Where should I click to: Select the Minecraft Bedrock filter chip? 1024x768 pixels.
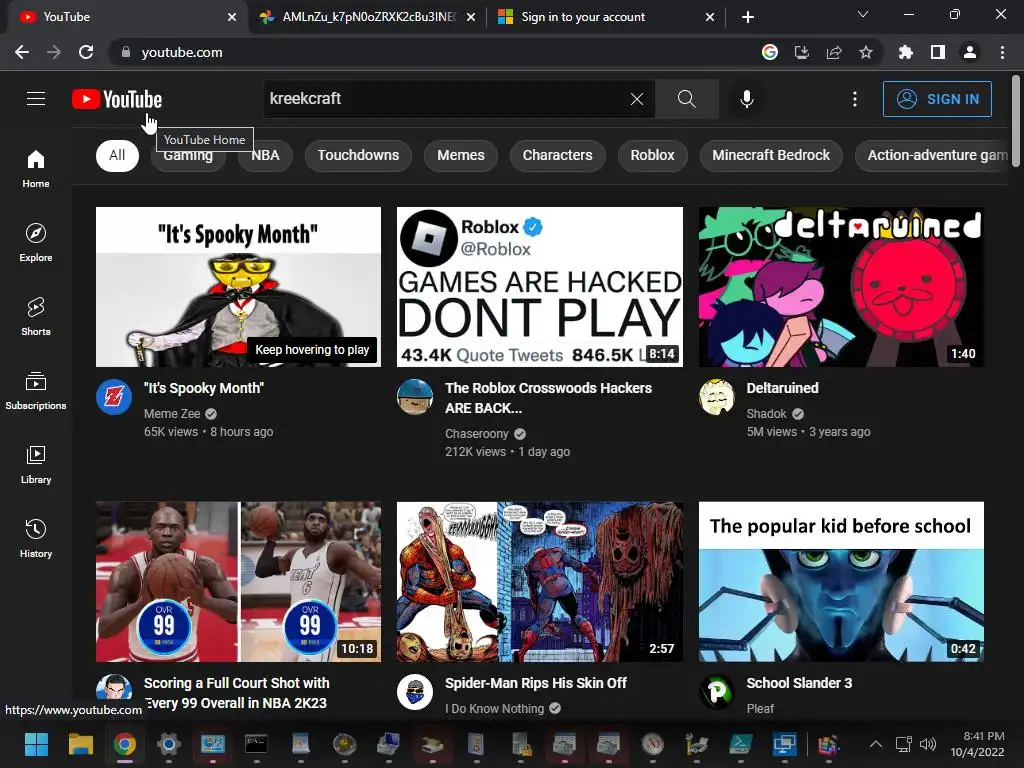[771, 155]
